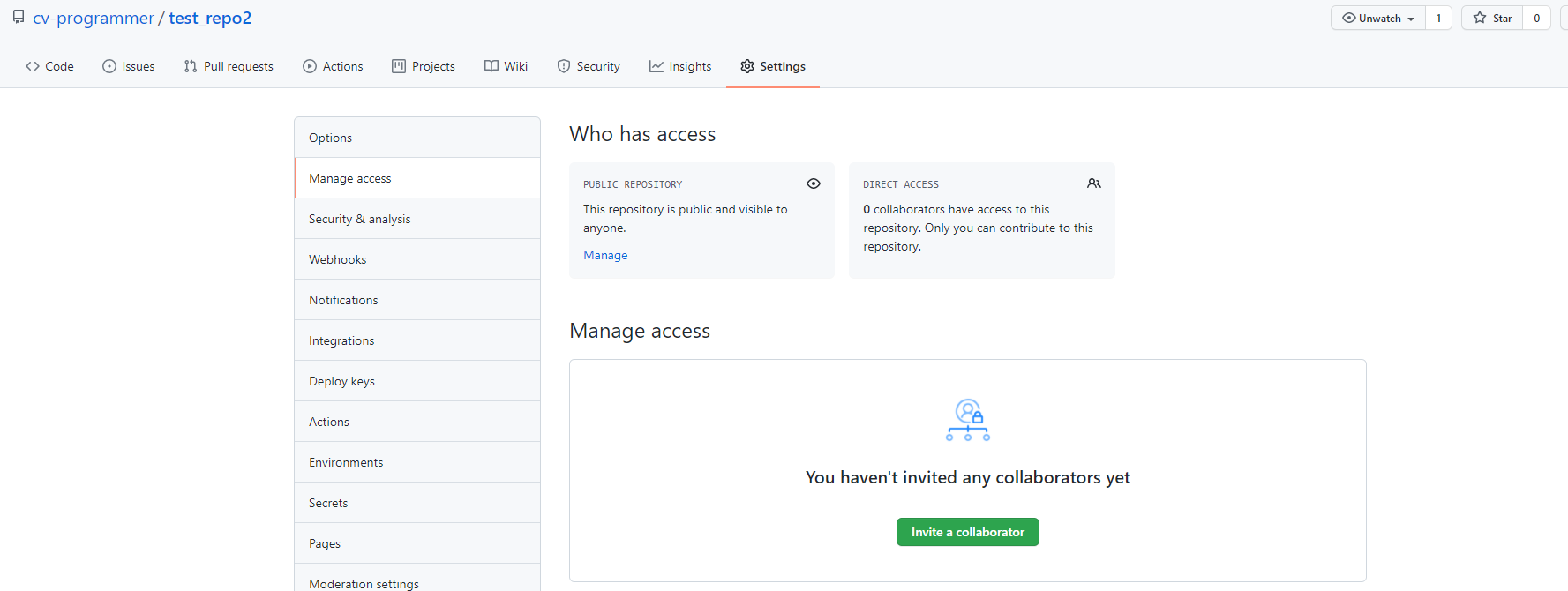Click the Settings gear icon in the nav
The height and width of the screenshot is (591, 1568).
(x=747, y=66)
